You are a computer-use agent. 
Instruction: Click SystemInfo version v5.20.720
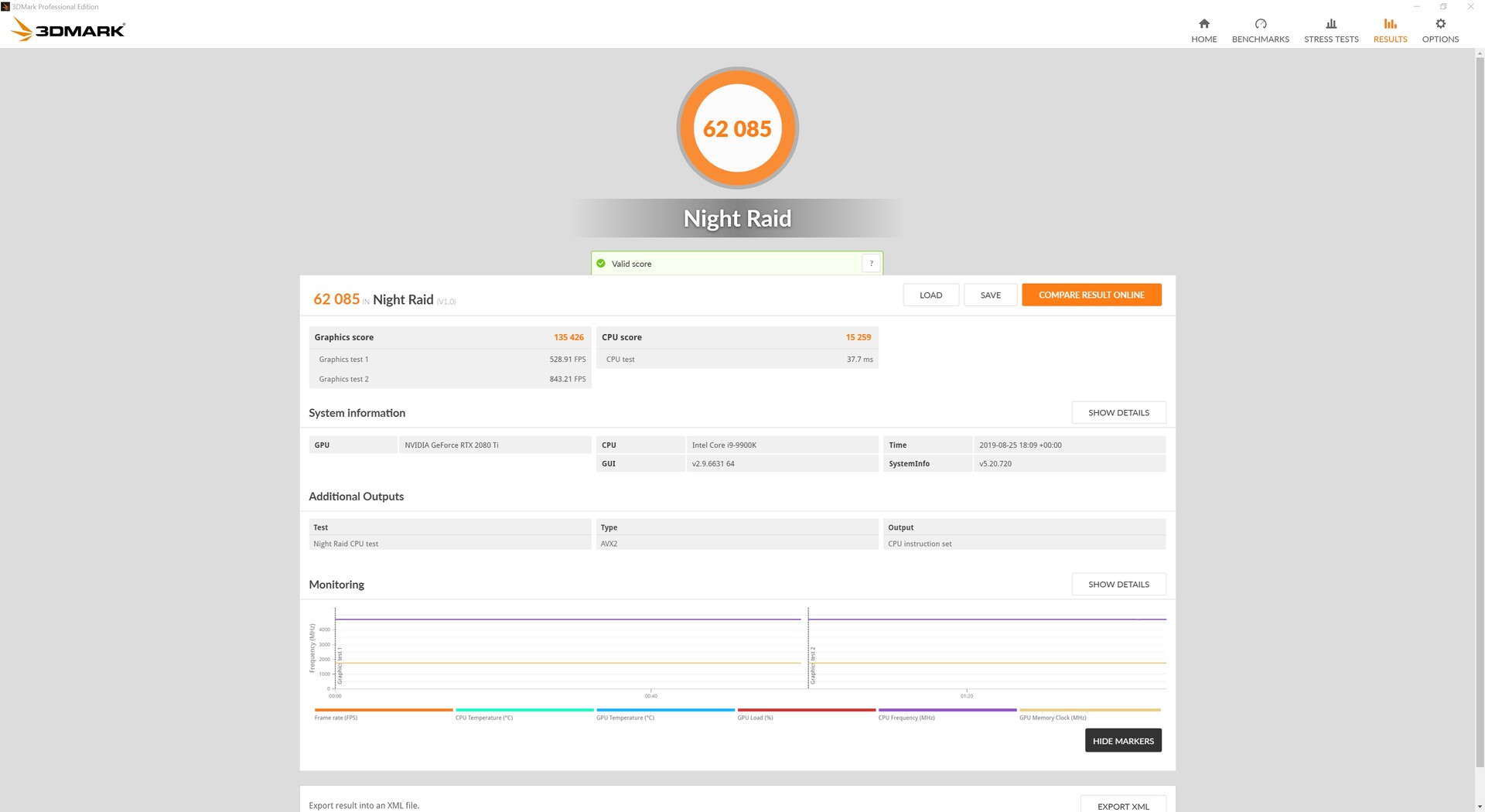click(x=995, y=464)
